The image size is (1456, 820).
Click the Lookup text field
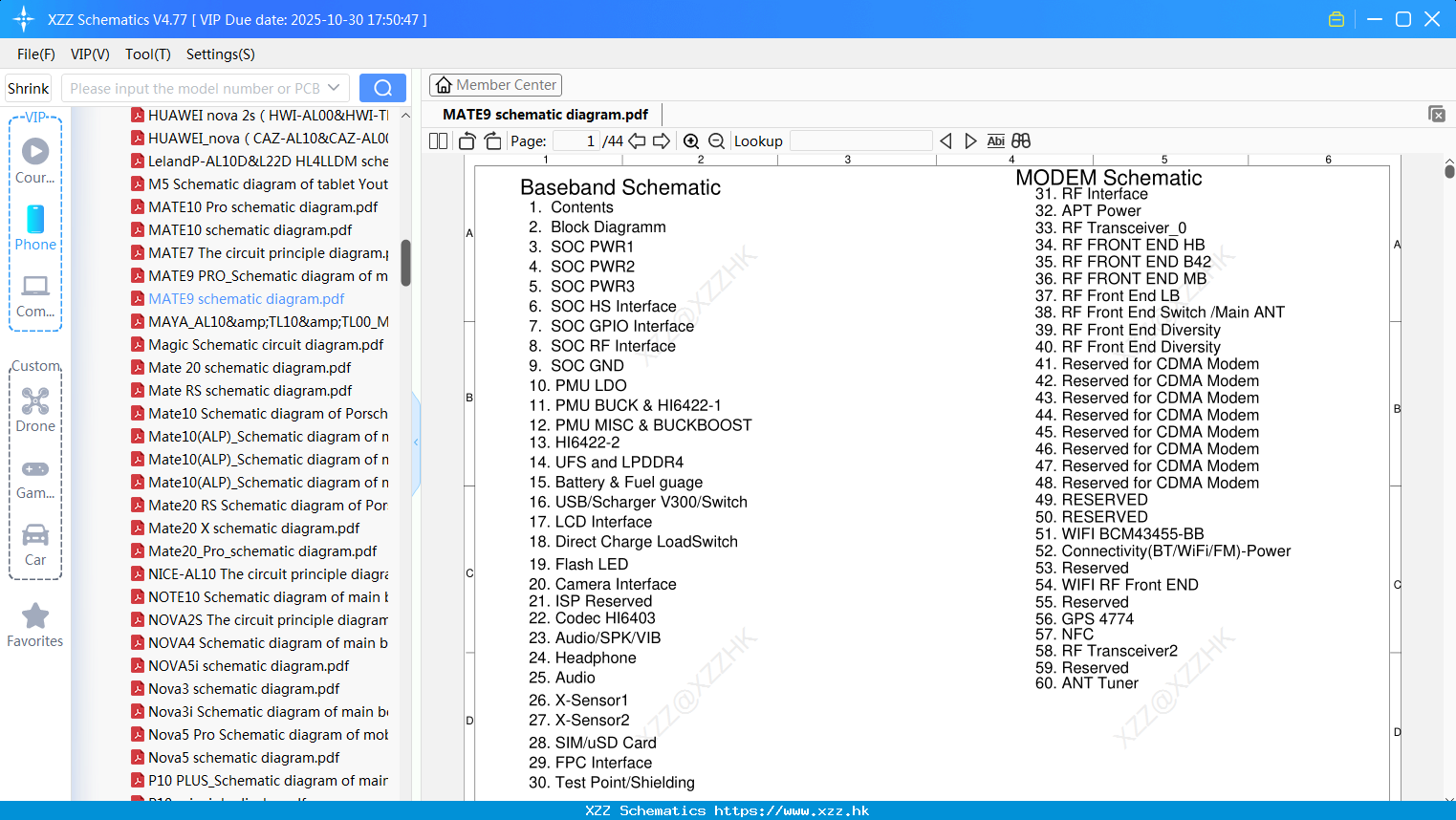(860, 141)
